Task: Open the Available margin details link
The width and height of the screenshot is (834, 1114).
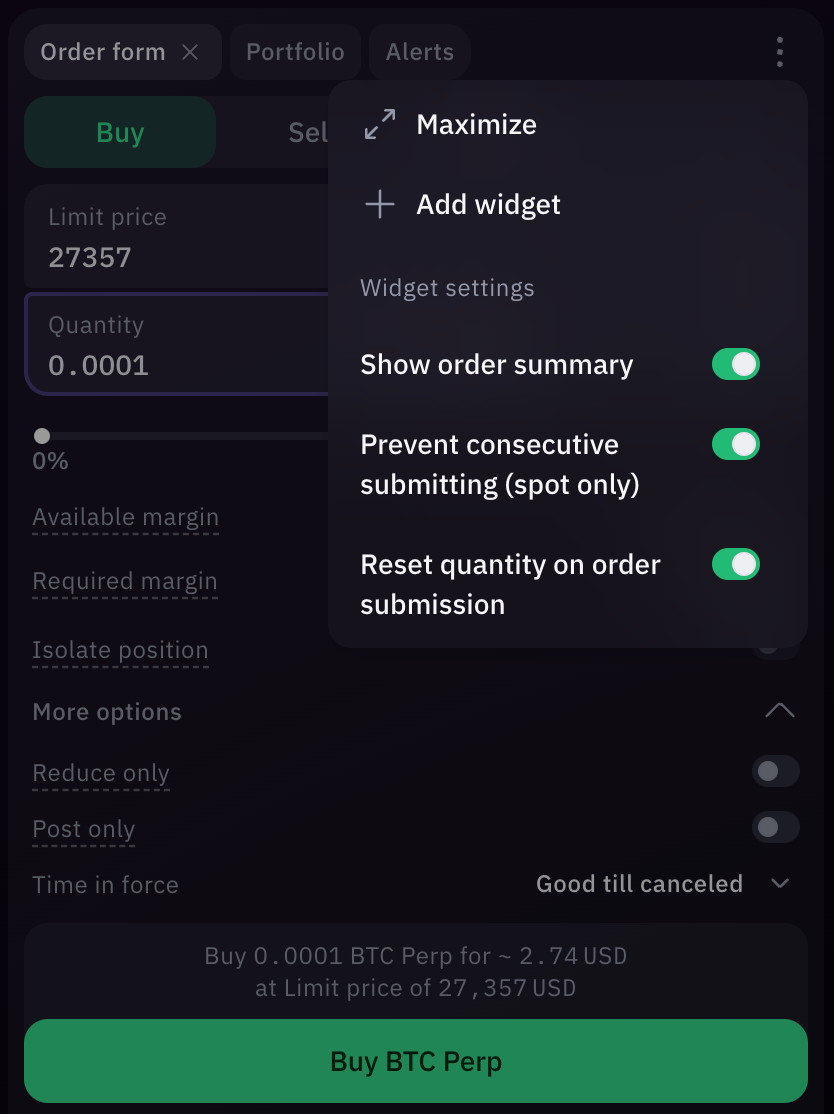Action: pyautogui.click(x=125, y=517)
